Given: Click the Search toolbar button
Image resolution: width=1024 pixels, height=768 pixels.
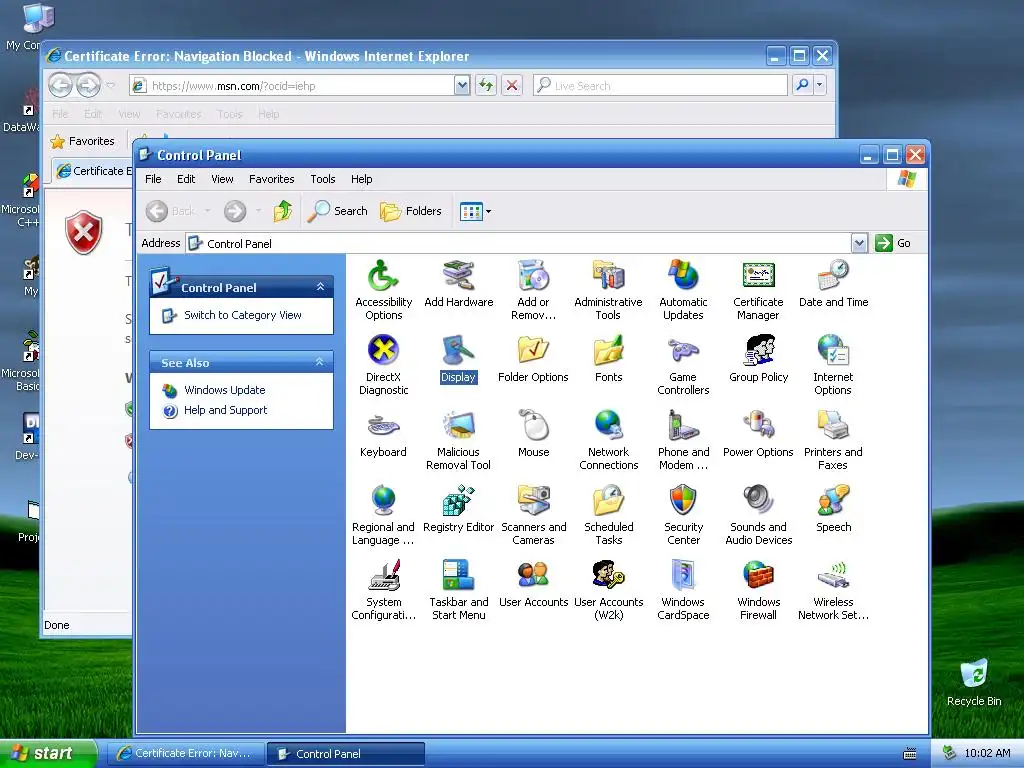Looking at the screenshot, I should 338,211.
